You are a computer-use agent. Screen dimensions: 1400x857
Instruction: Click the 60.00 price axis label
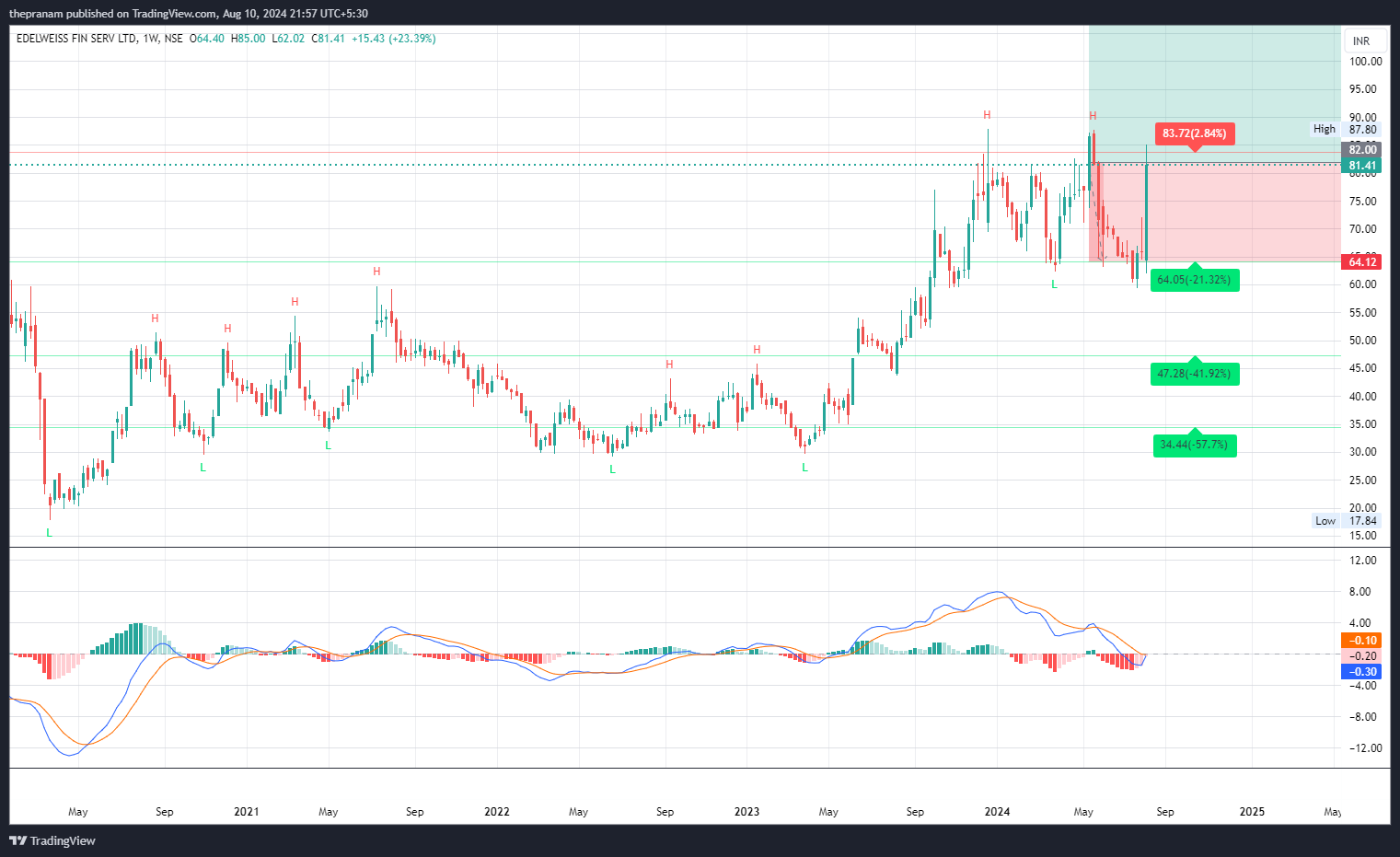(1363, 284)
